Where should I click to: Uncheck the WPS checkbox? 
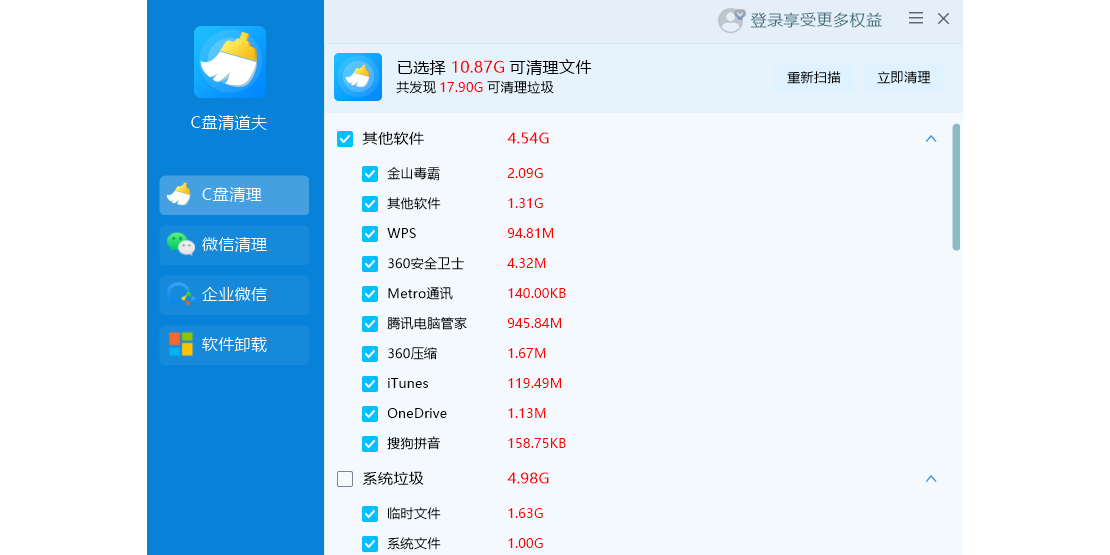click(370, 234)
